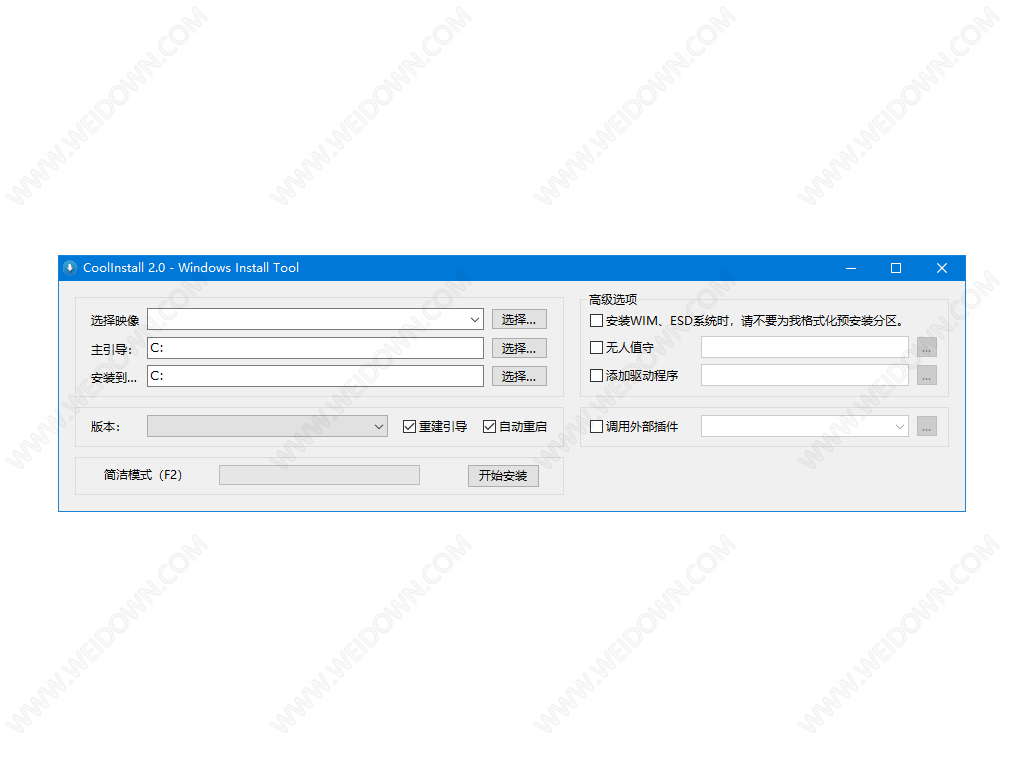Click the install progress bar
This screenshot has width=1024, height=768.
(319, 475)
